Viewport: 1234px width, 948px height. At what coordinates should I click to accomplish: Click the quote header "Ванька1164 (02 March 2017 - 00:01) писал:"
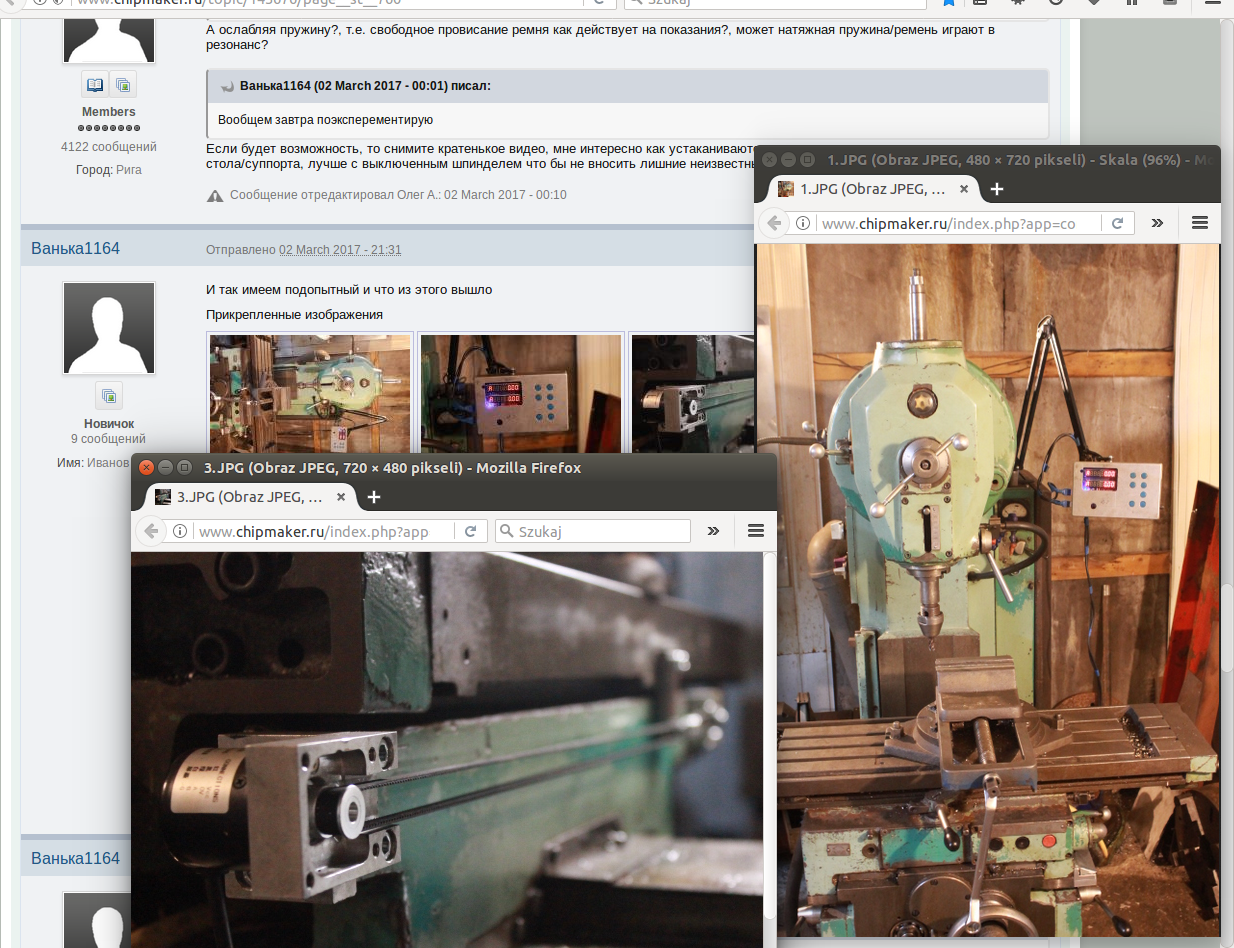365,86
